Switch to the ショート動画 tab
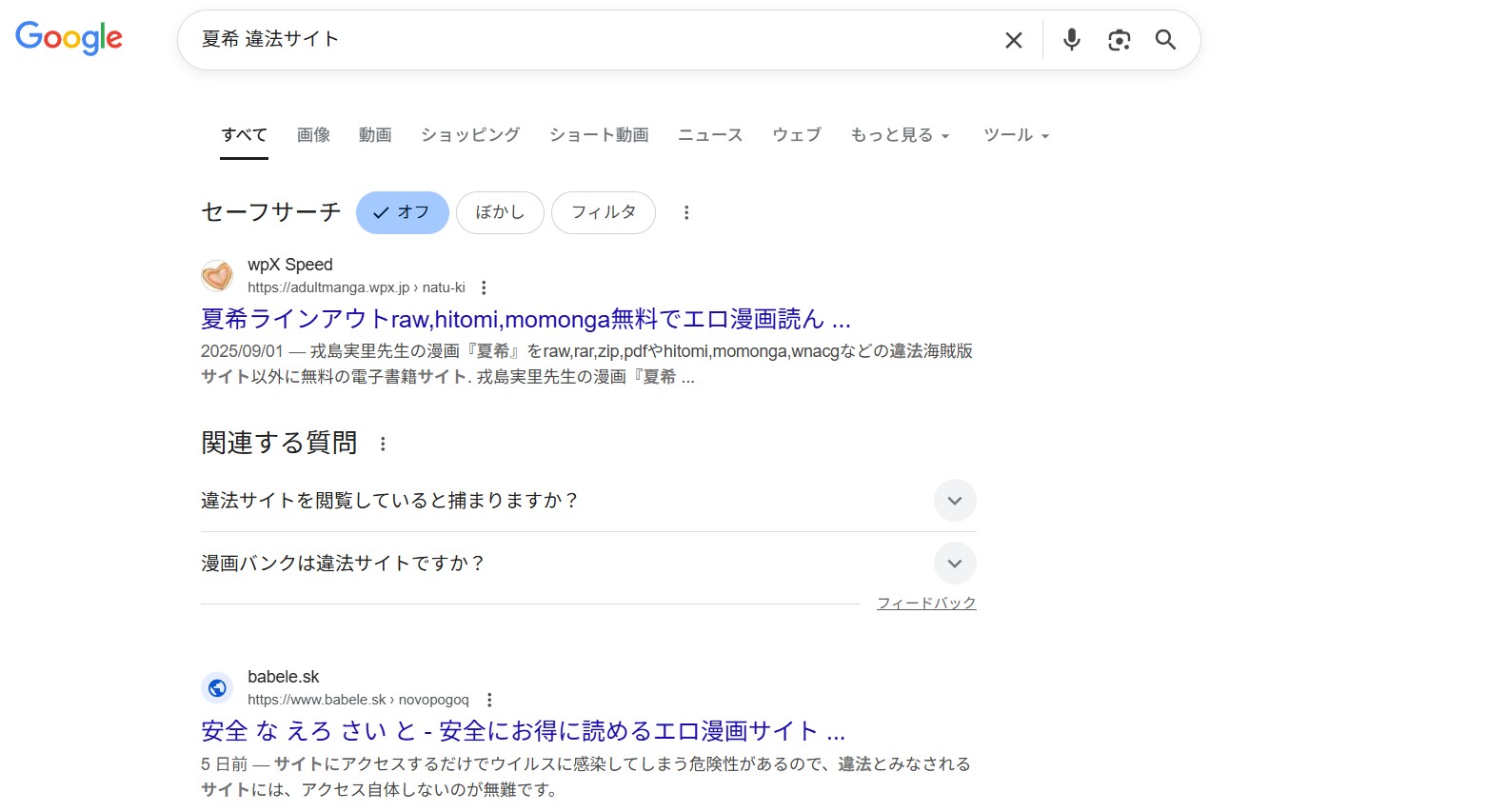The image size is (1507, 812). point(599,135)
